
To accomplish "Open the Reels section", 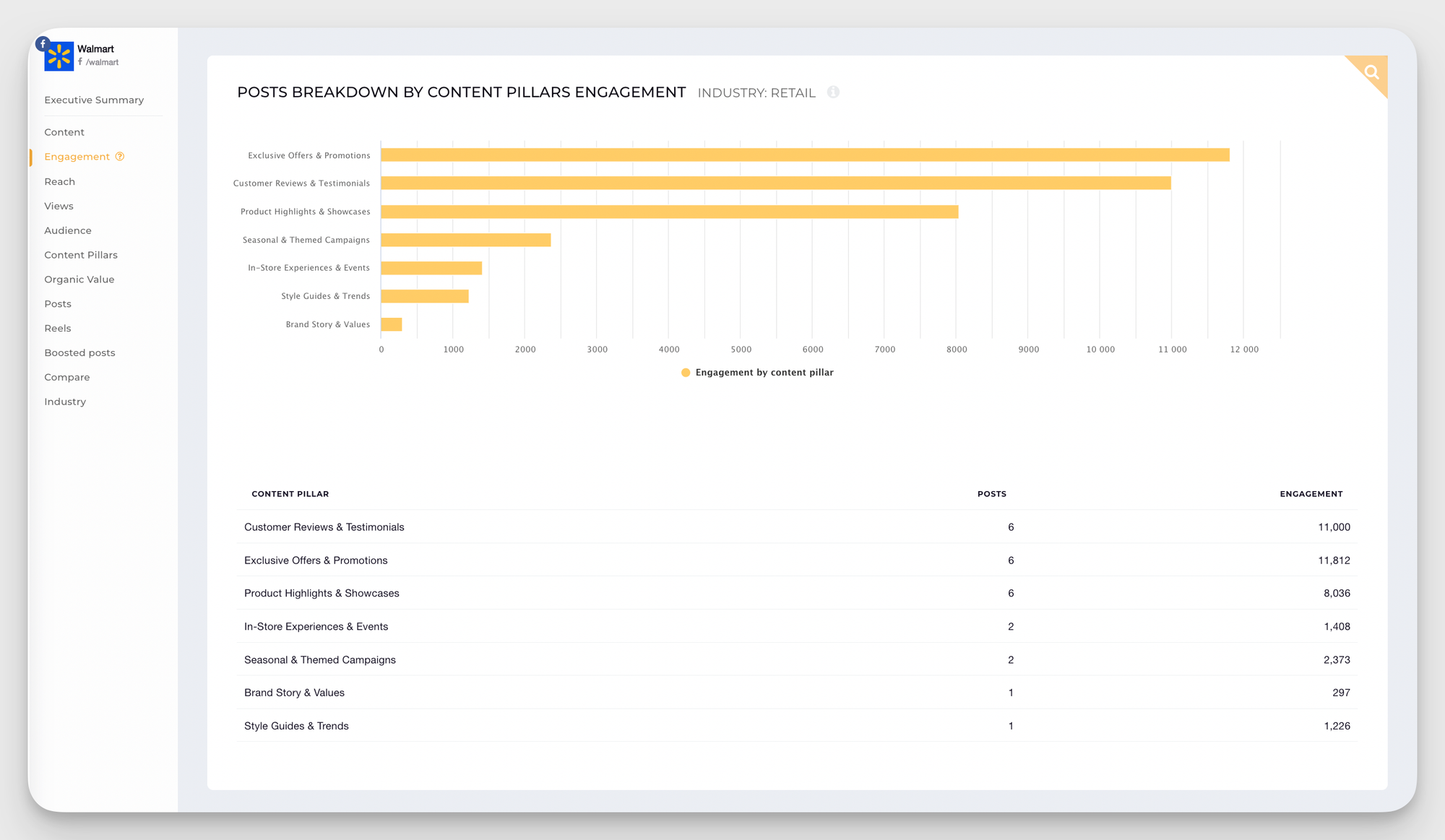I will 57,328.
